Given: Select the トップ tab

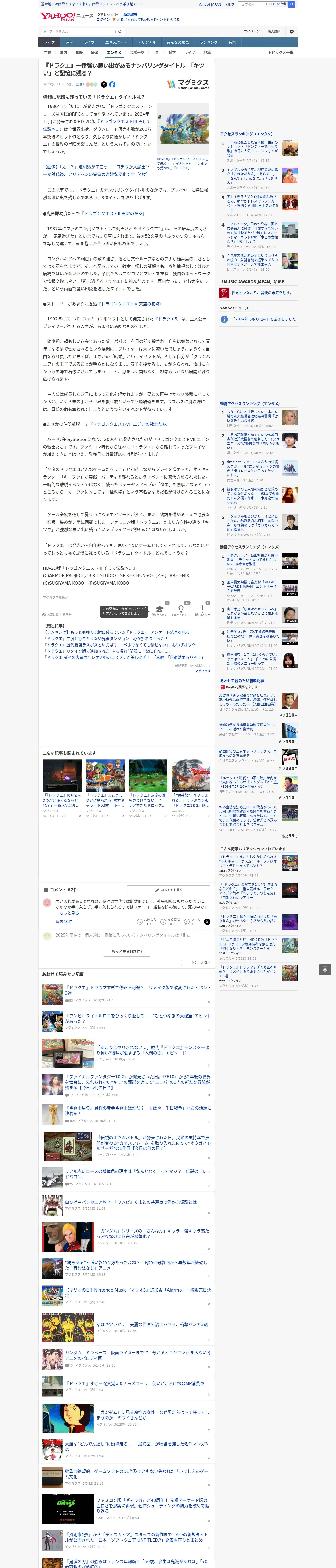Looking at the screenshot, I should tap(49, 43).
